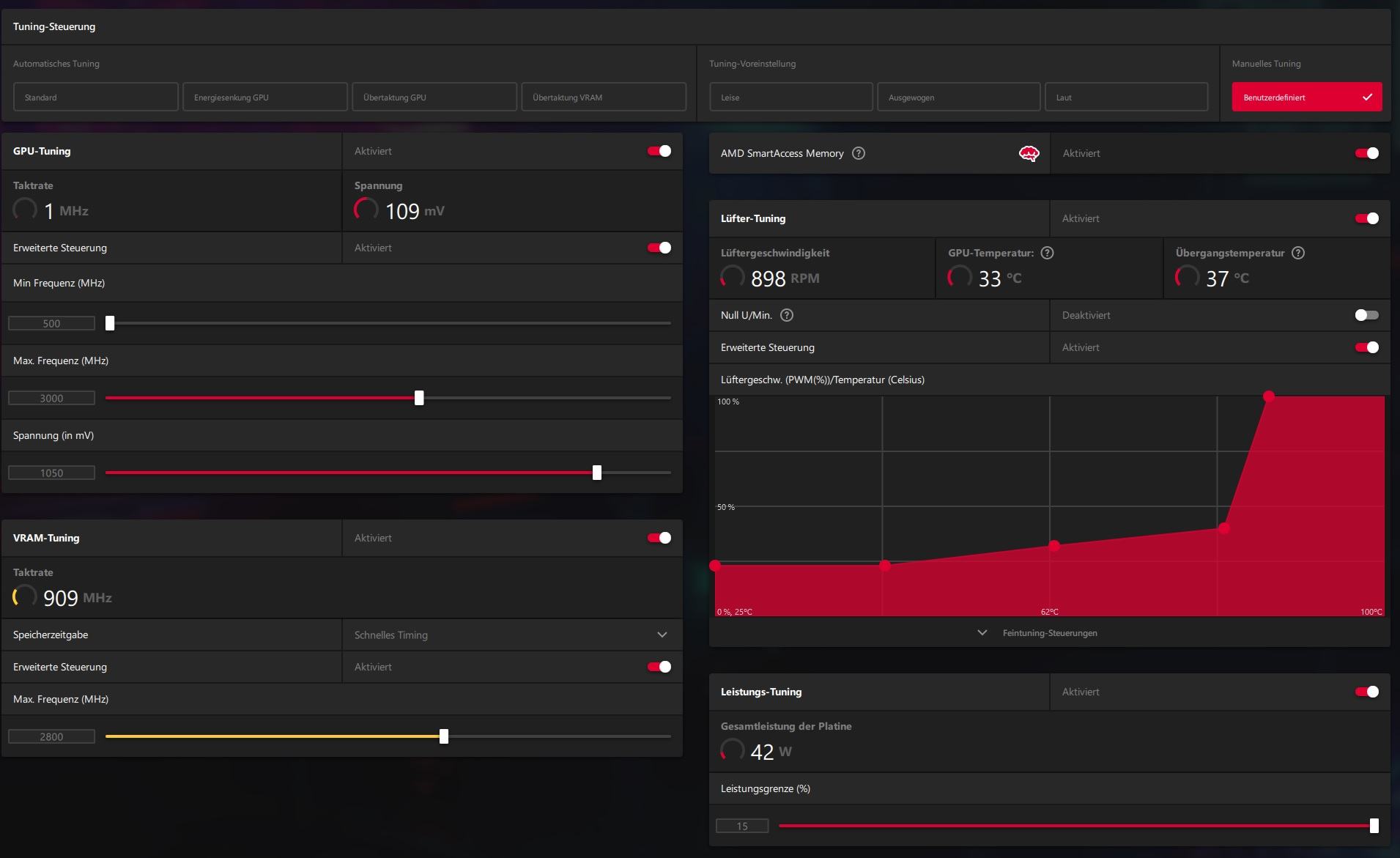Expand the Feintuning-Steuerungen section

click(1049, 633)
